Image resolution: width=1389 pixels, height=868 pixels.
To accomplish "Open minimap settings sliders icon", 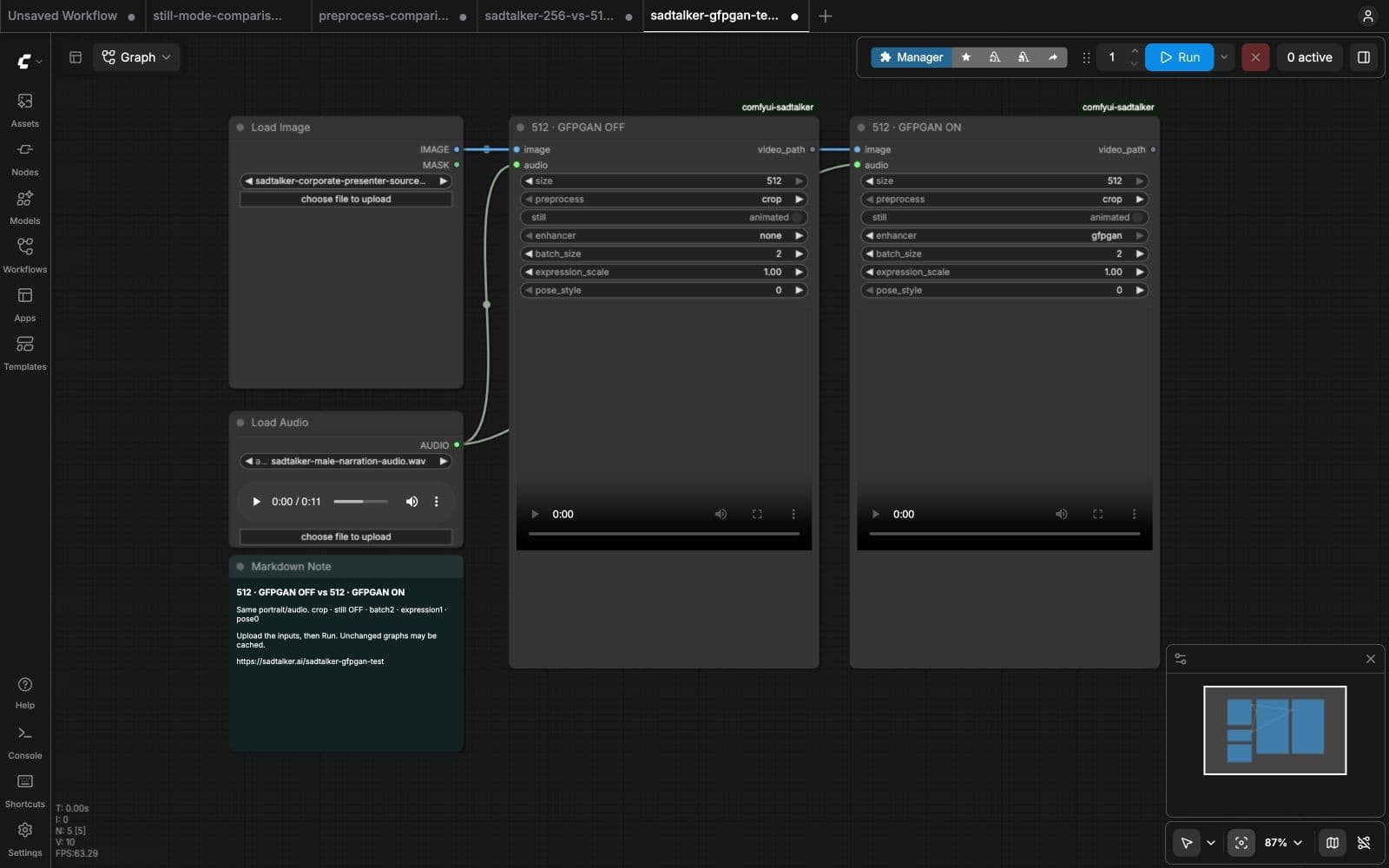I will (x=1181, y=659).
